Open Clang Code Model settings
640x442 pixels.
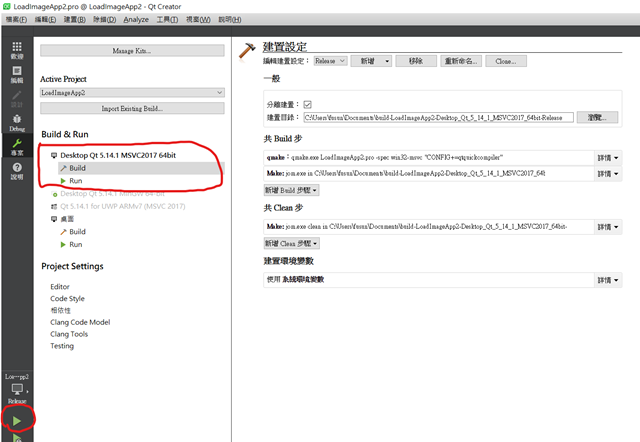coord(80,322)
